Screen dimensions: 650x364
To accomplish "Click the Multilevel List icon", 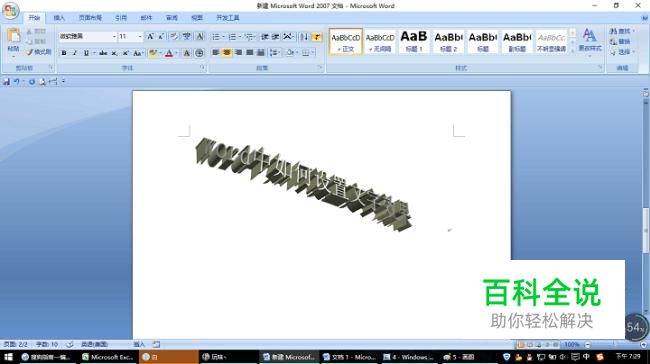I will pyautogui.click(x=249, y=37).
